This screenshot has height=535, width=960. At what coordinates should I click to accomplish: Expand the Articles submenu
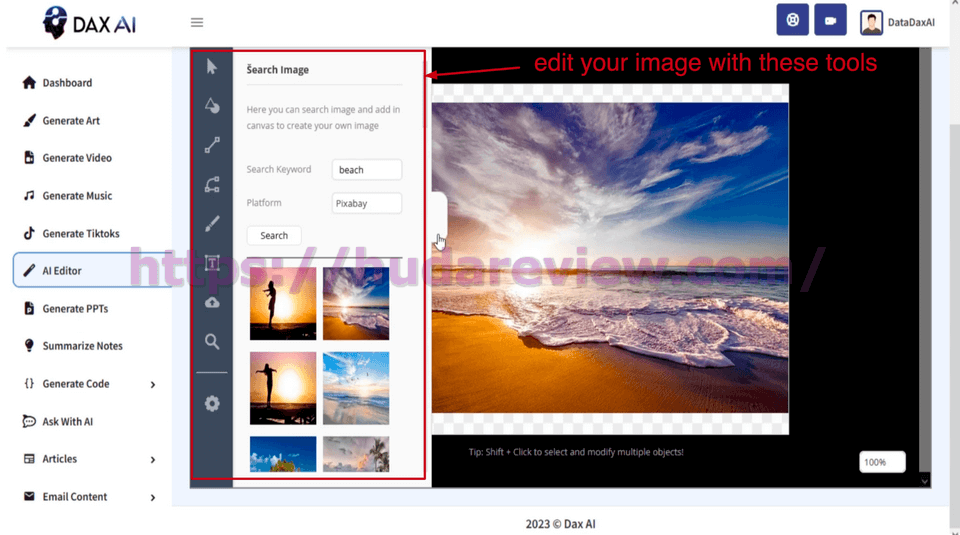point(152,460)
